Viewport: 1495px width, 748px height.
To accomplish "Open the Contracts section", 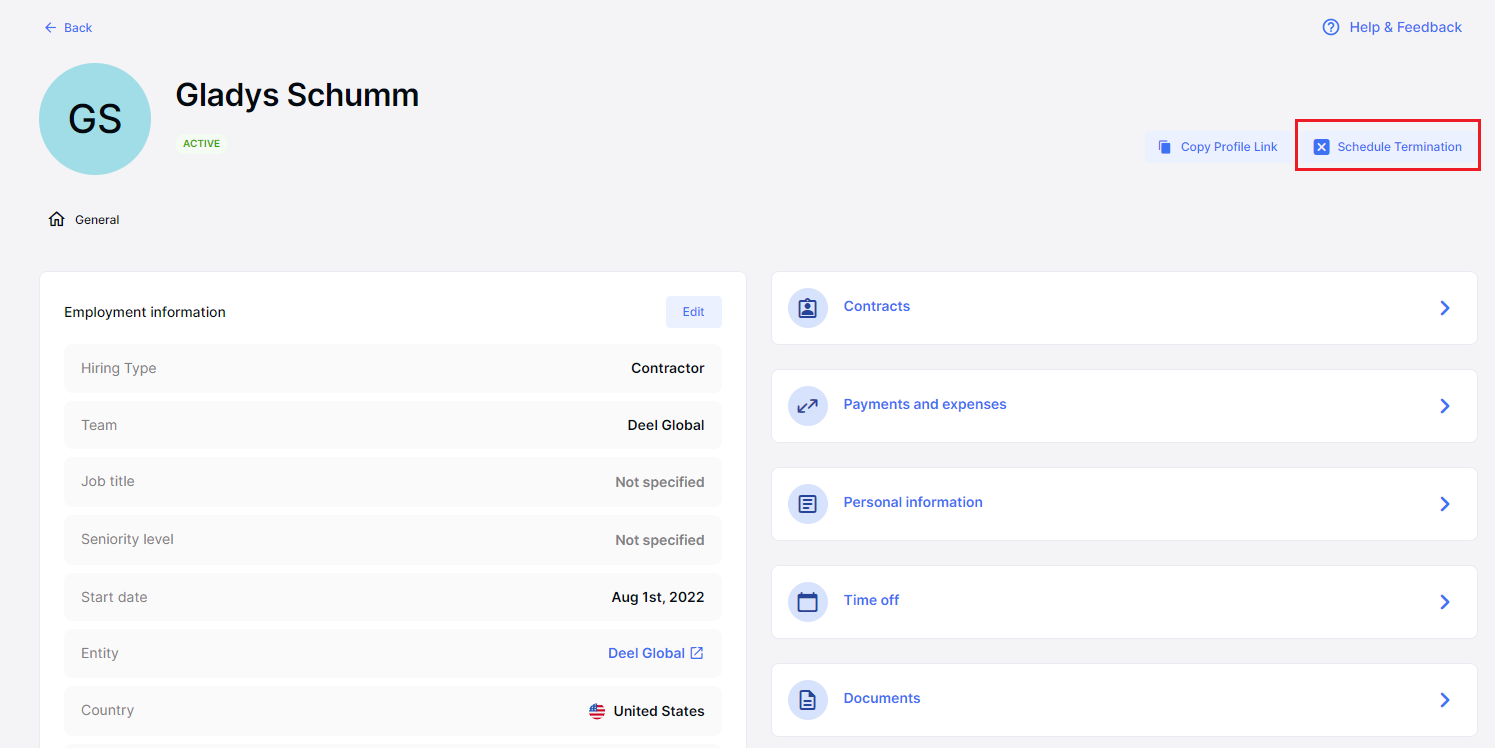I will click(1124, 308).
